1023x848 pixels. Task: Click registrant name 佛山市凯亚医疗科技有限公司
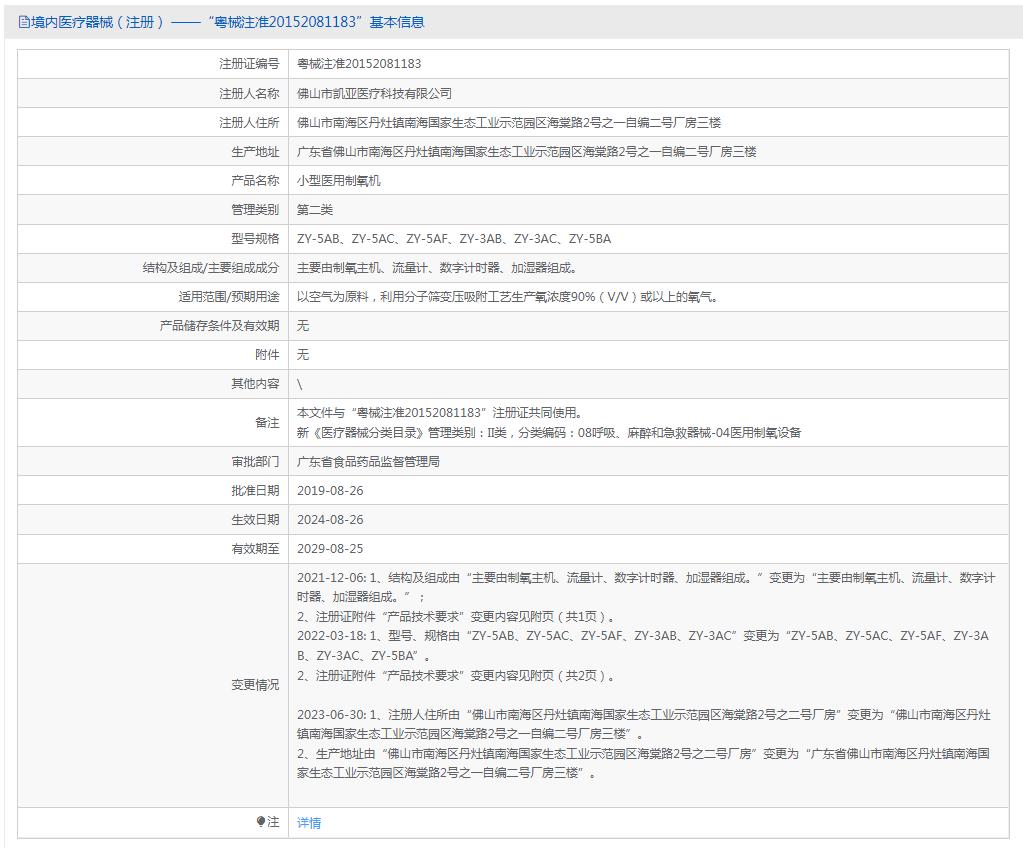[374, 93]
